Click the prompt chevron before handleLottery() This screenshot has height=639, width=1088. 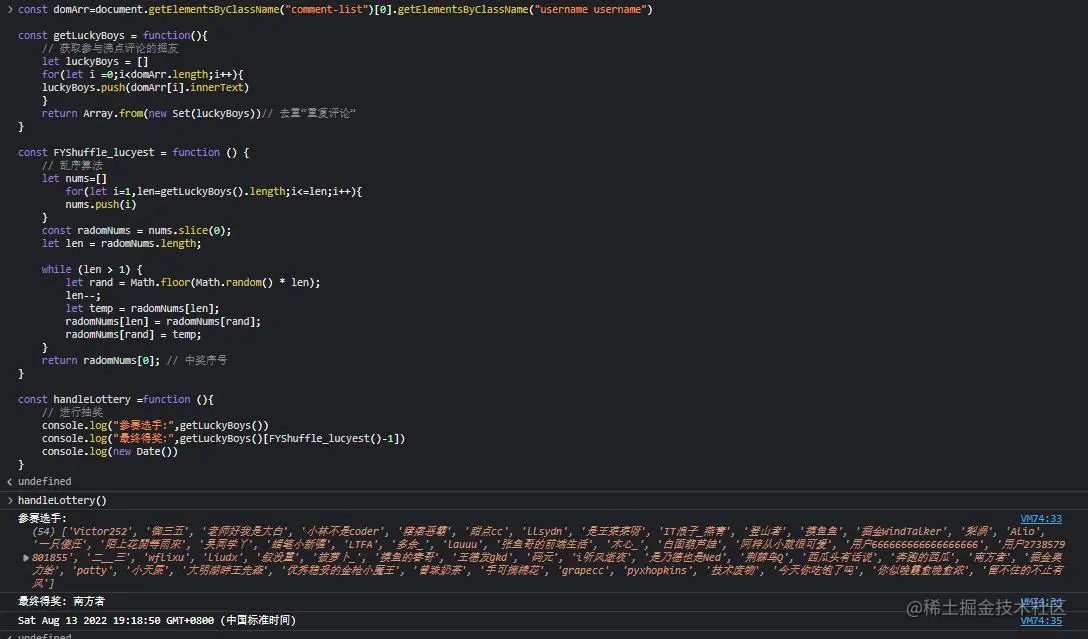(x=10, y=500)
